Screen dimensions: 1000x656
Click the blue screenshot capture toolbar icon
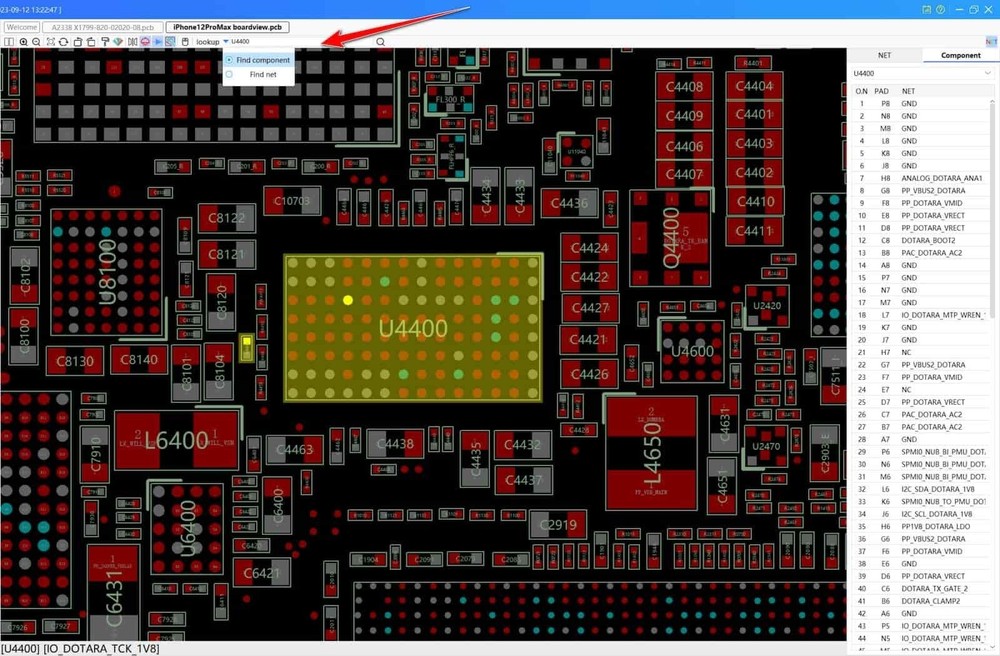169,42
